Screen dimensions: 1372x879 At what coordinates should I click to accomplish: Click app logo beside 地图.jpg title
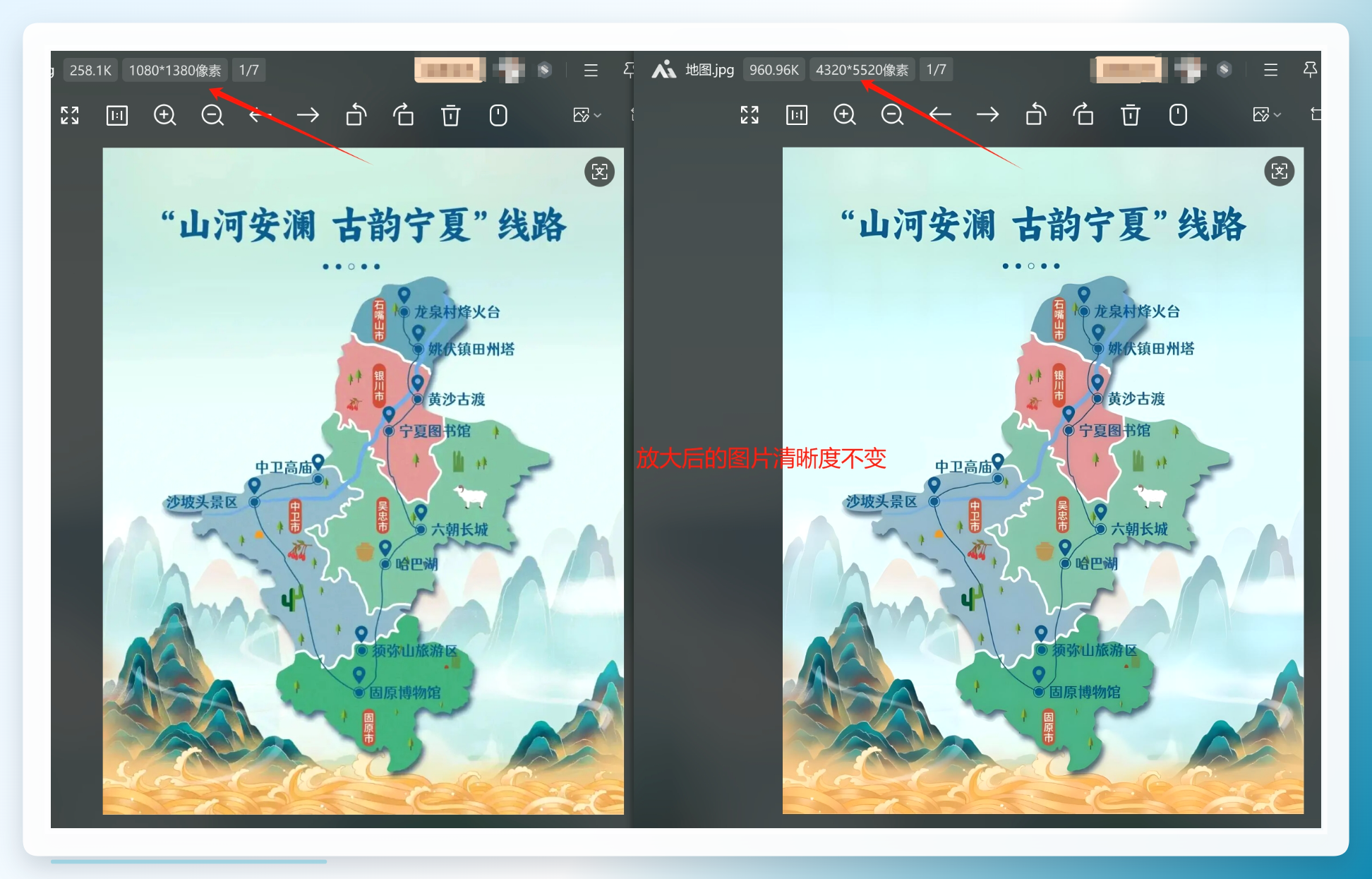click(663, 69)
